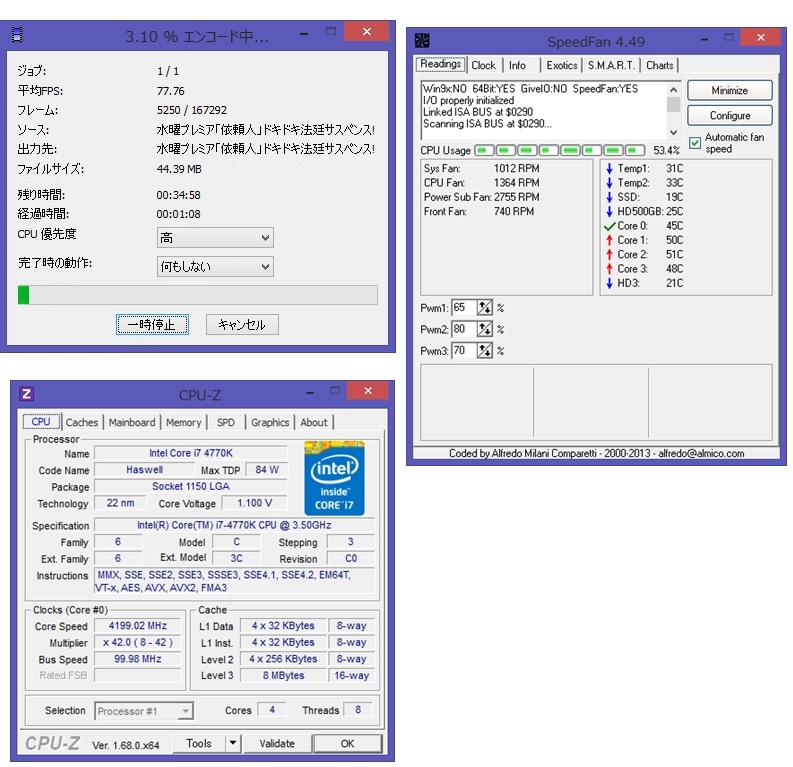This screenshot has width=793, height=767.
Task: Click the Minimize button in SpeedFan
Action: 729,91
